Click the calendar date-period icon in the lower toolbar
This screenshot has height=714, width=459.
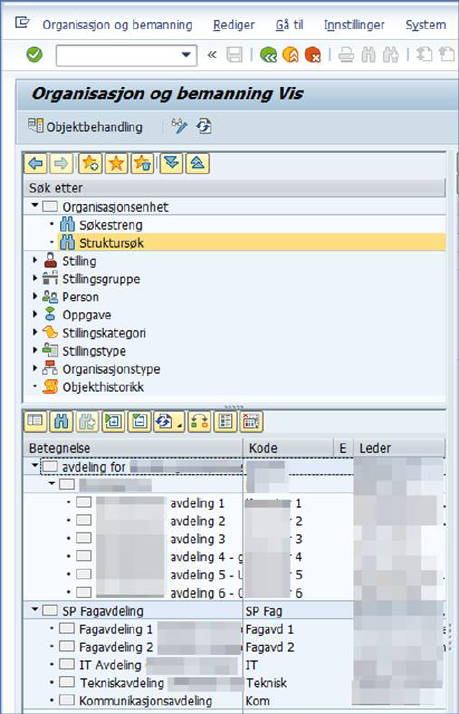coord(251,422)
